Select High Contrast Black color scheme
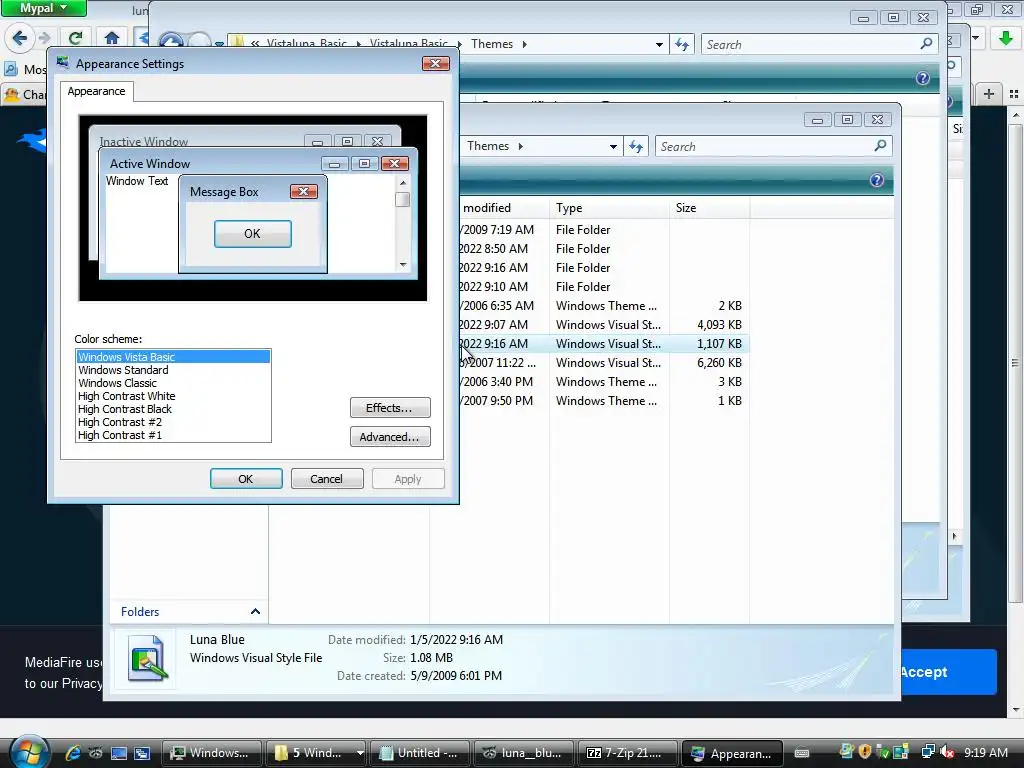Screen dimensions: 1024x768 tap(173, 409)
